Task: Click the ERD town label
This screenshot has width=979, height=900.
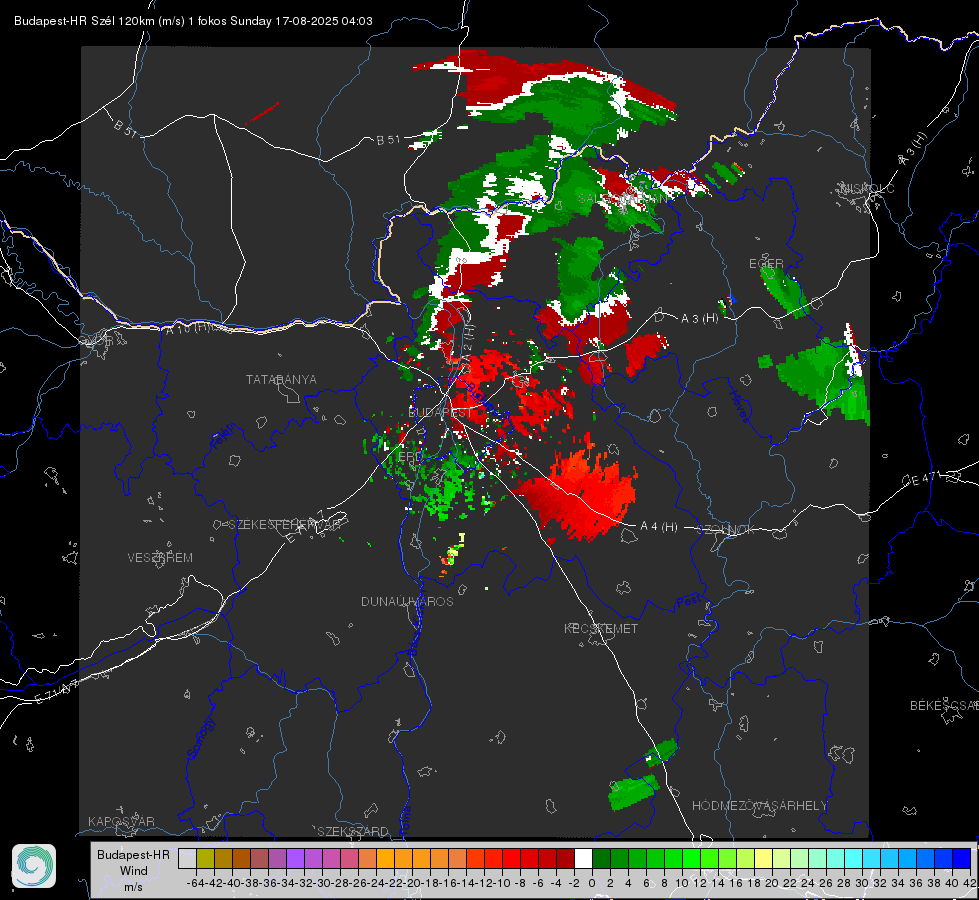Action: click(x=410, y=457)
